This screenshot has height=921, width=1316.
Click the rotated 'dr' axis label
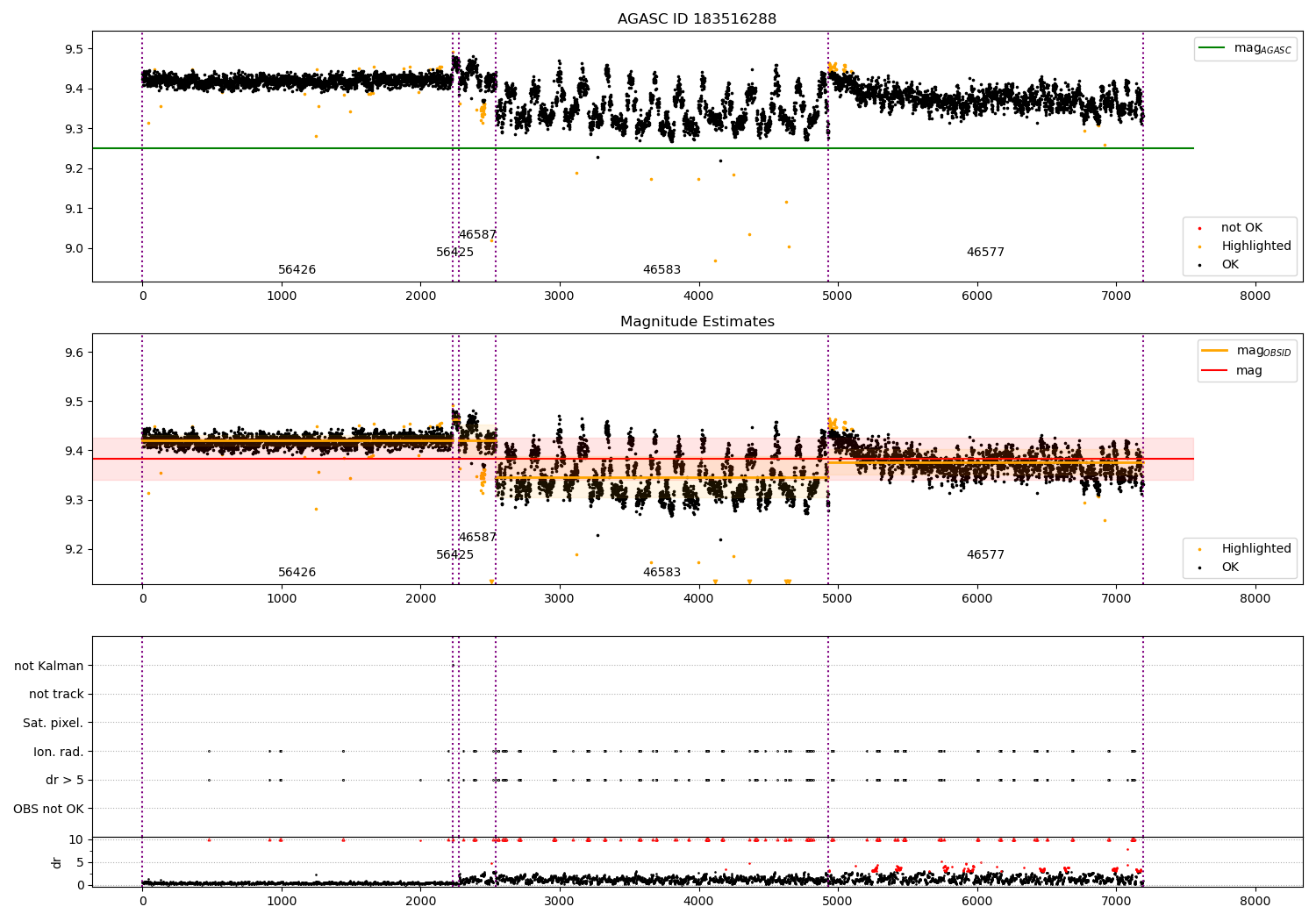click(x=57, y=862)
